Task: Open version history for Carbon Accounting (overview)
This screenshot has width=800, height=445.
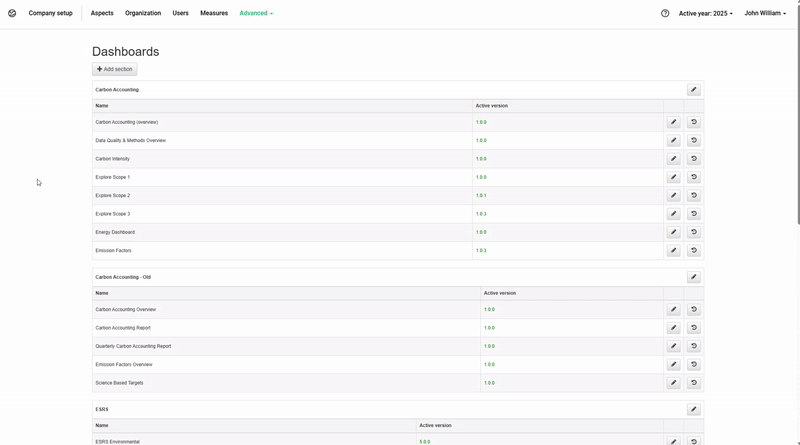Action: point(693,122)
